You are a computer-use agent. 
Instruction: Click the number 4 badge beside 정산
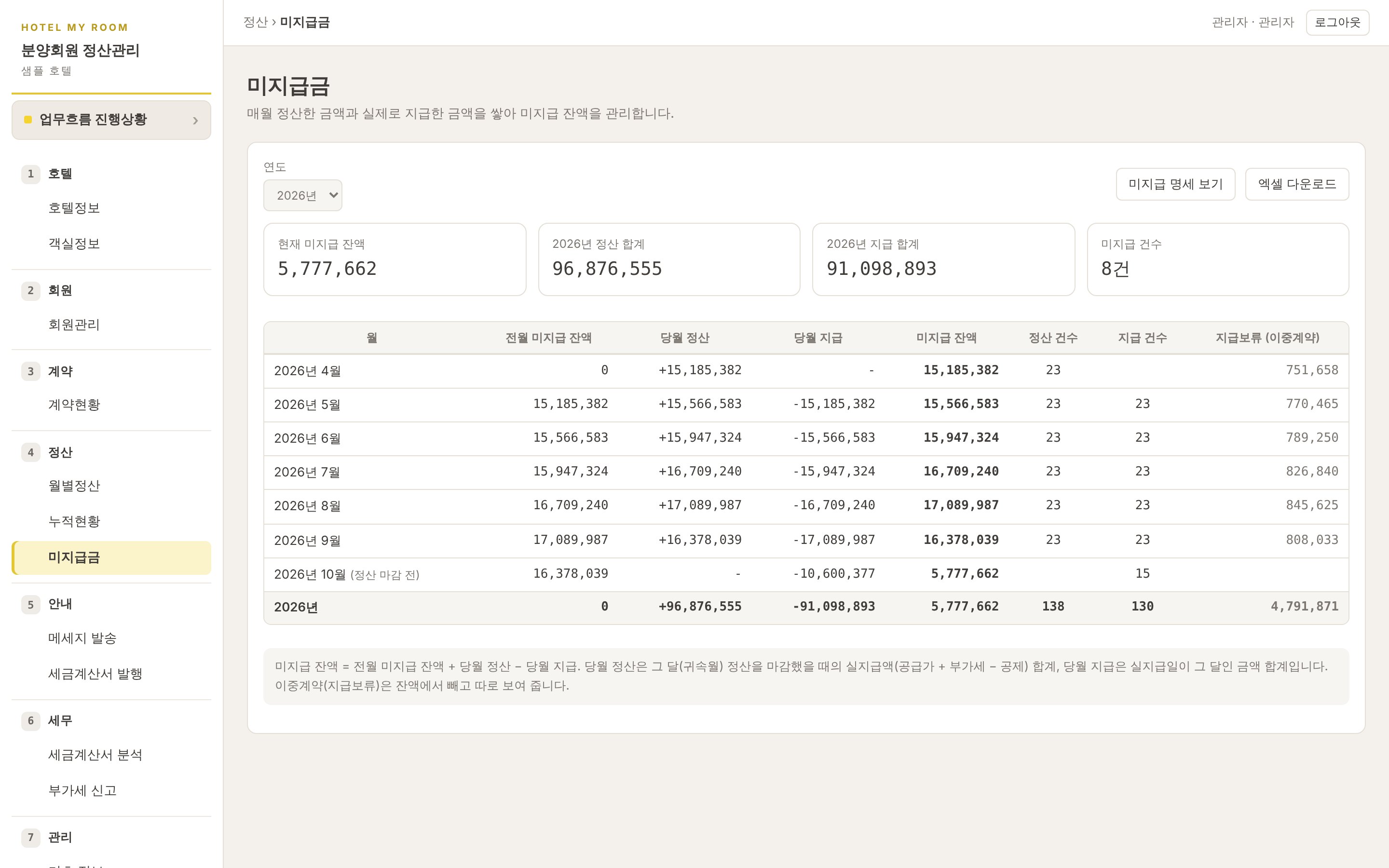coord(30,452)
